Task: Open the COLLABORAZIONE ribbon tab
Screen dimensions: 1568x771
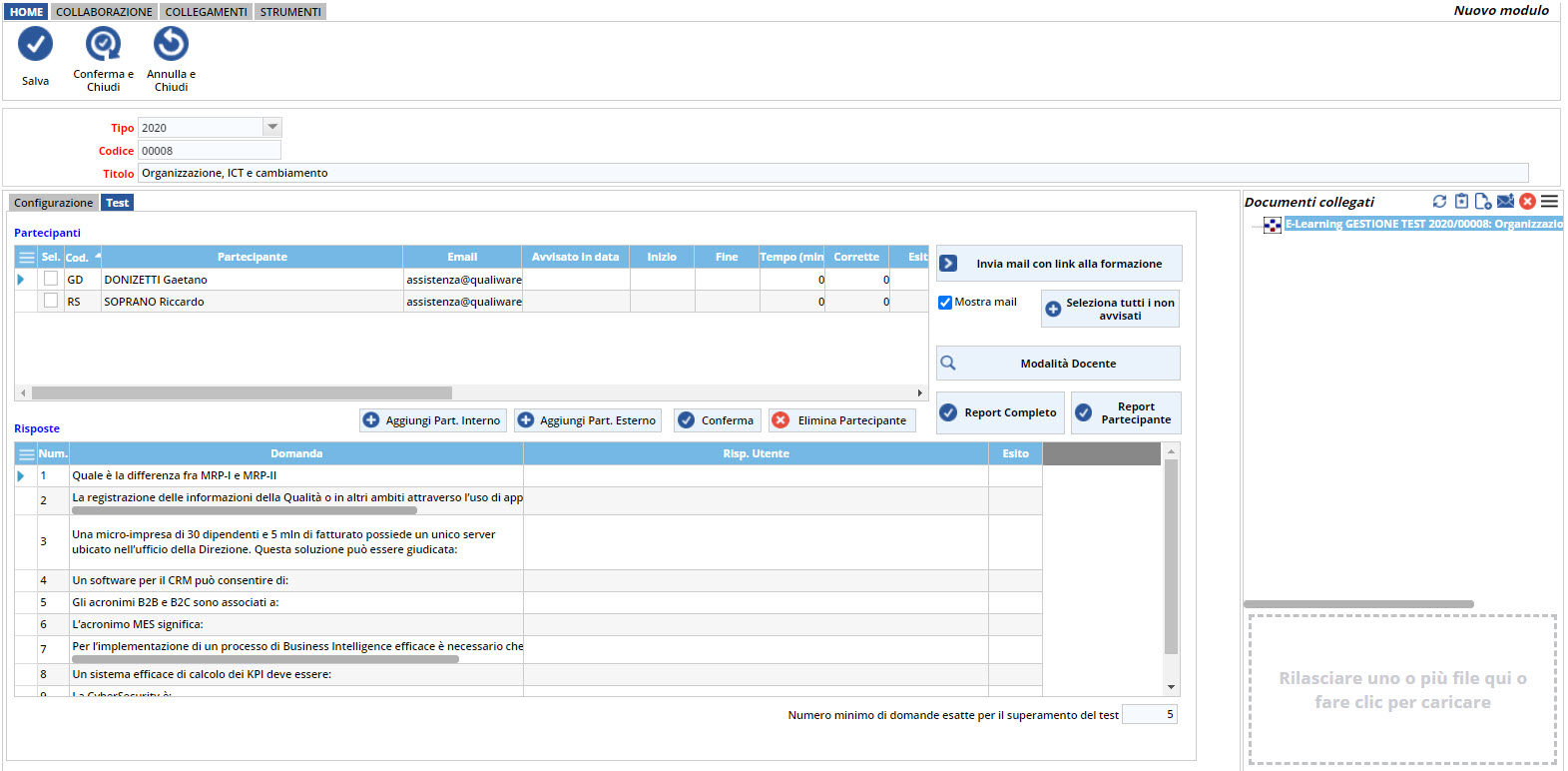Action: [x=104, y=12]
